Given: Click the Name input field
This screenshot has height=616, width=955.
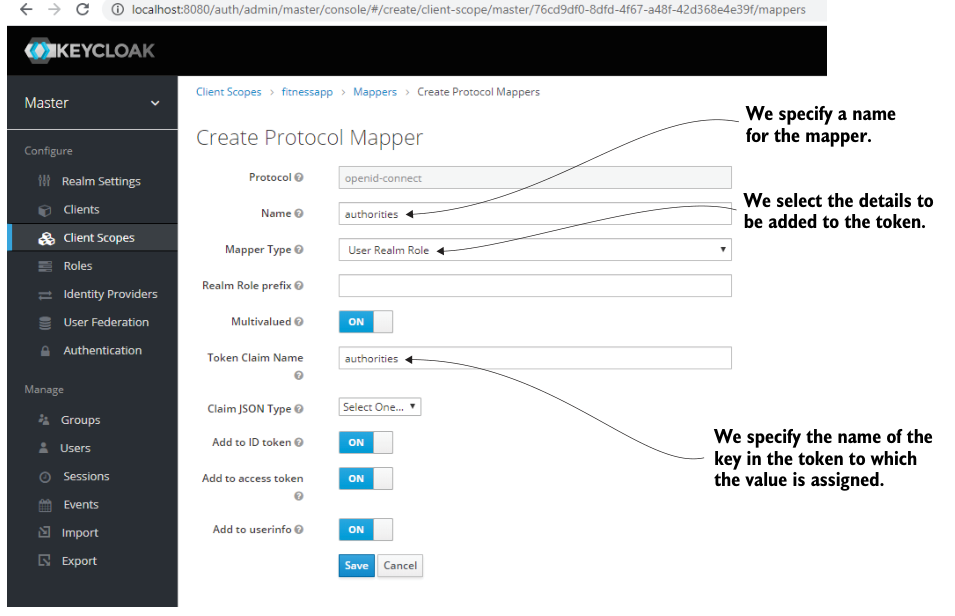Looking at the screenshot, I should pos(535,214).
